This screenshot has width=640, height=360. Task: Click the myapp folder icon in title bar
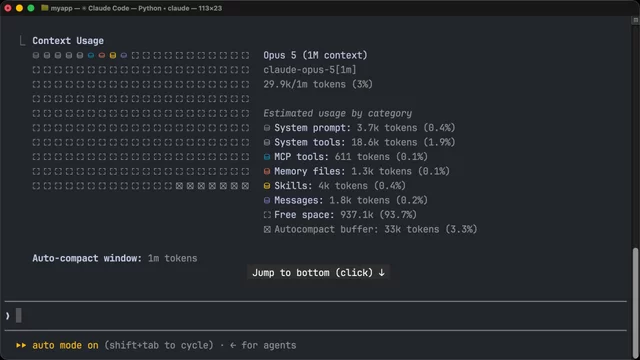[x=44, y=8]
